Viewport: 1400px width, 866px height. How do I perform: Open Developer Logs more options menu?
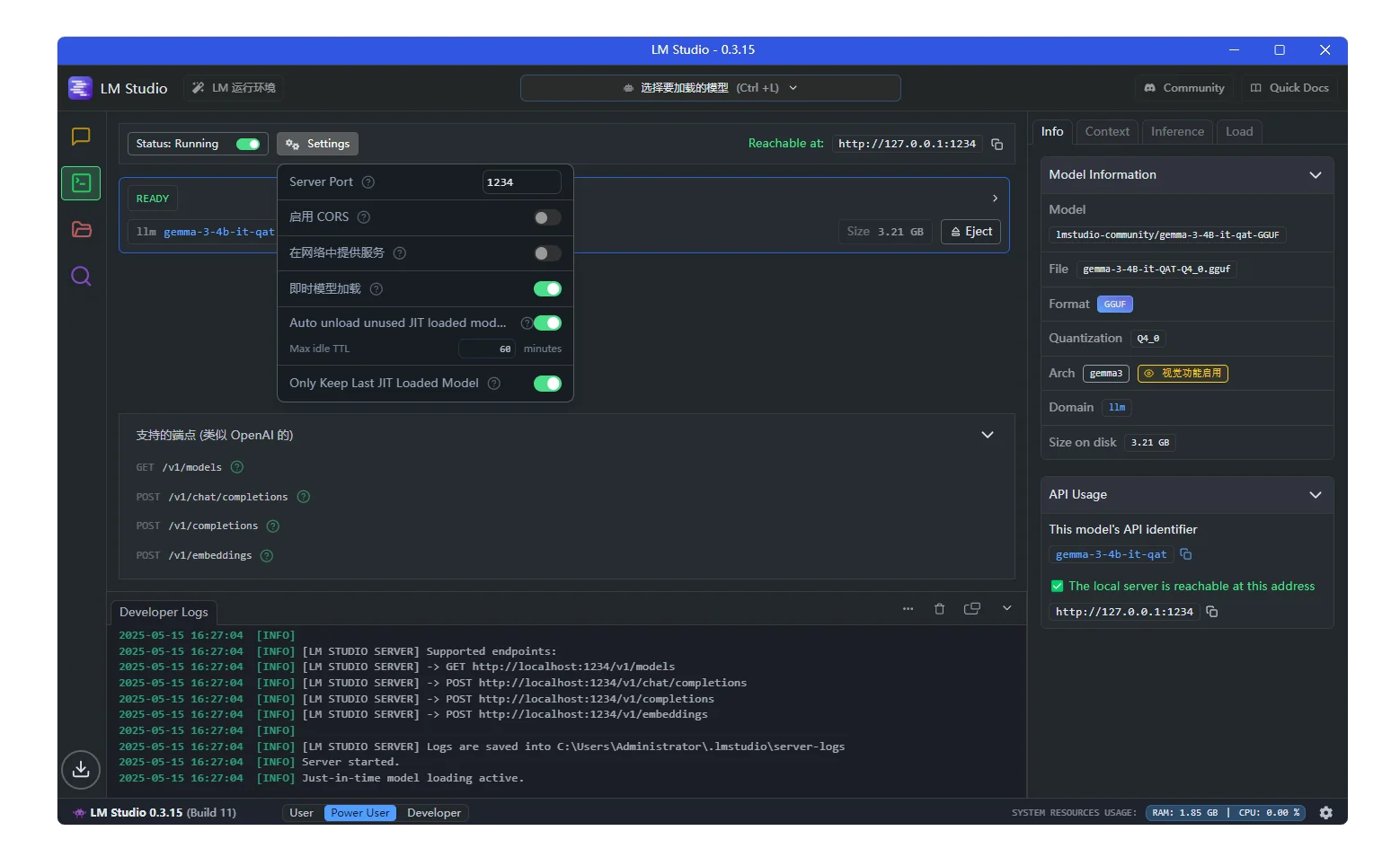[x=908, y=609]
